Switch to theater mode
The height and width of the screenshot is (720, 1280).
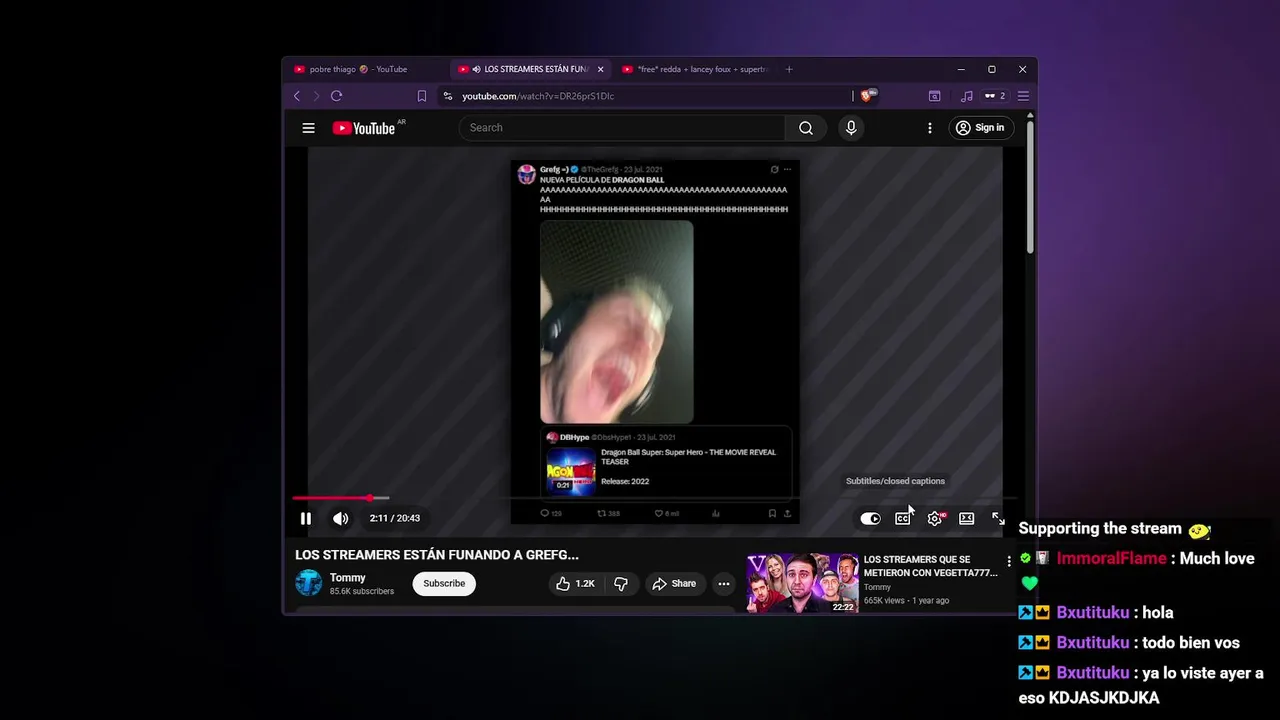967,518
